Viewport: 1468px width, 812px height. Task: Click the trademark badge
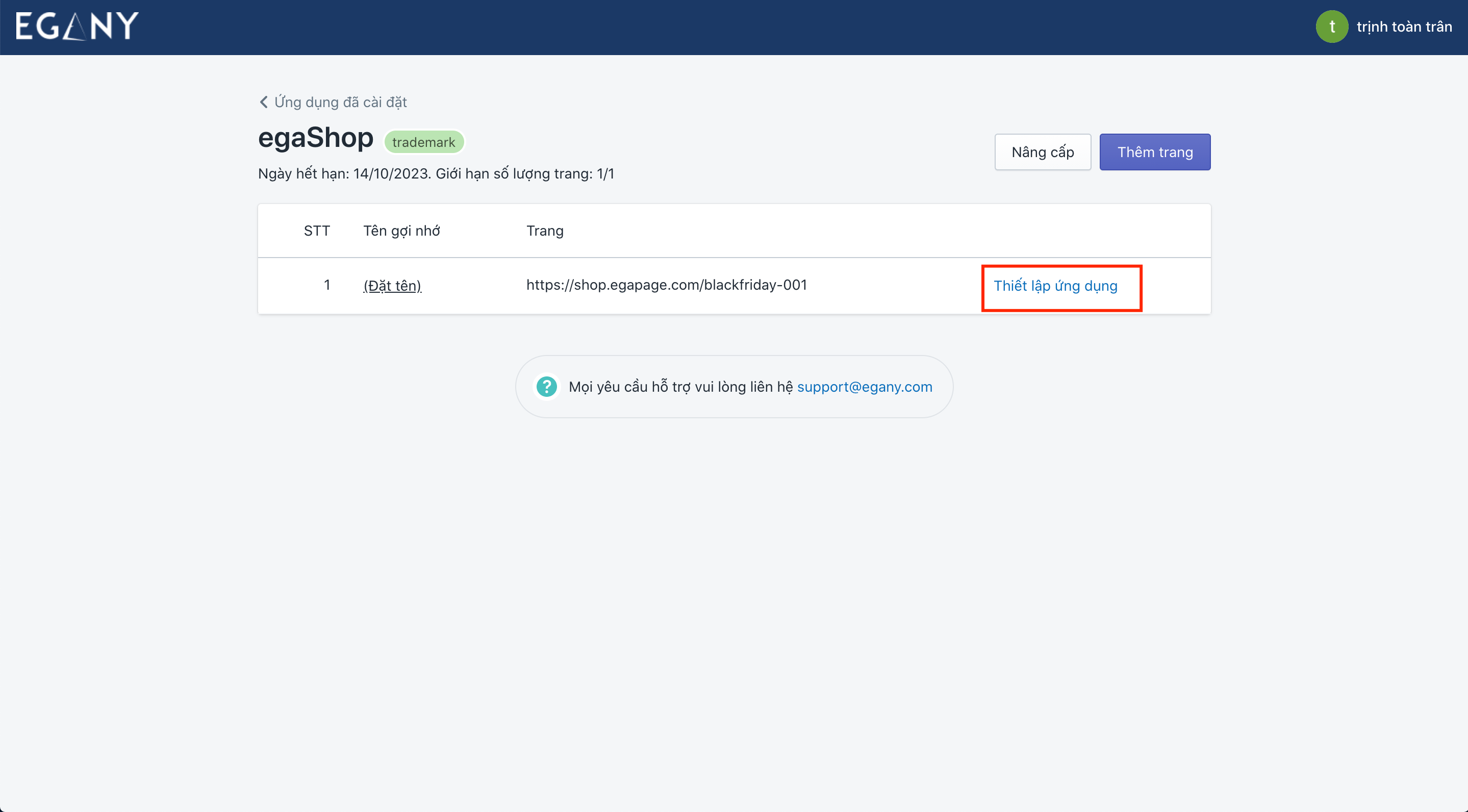[423, 142]
